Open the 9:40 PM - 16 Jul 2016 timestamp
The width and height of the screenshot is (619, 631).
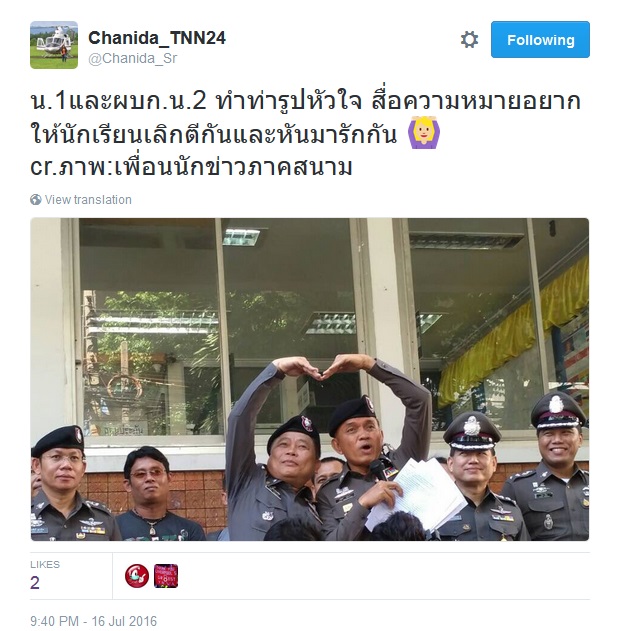click(93, 621)
